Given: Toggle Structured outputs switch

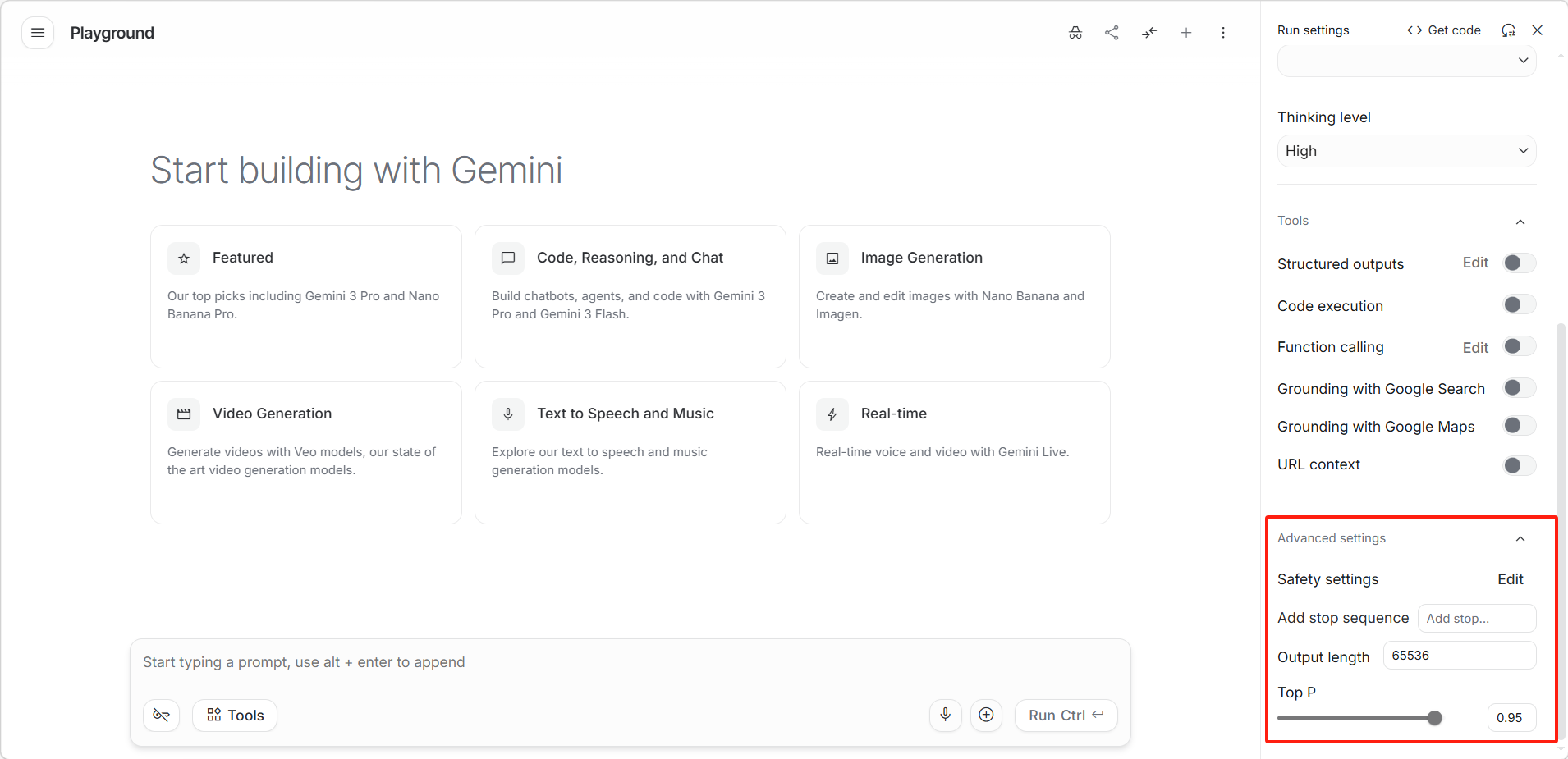Looking at the screenshot, I should coord(1520,263).
